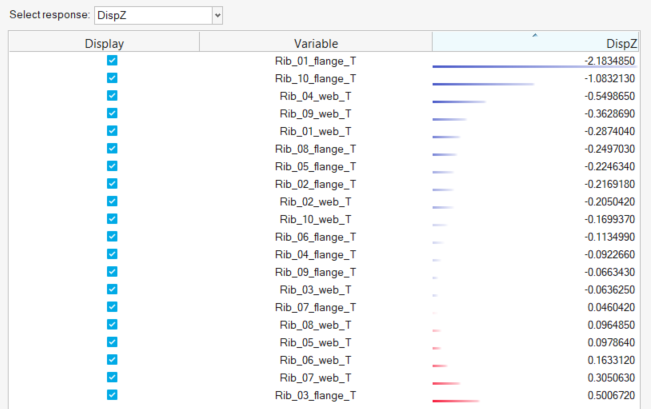Toggle display checkbox for Rib_04_web_T
The image size is (651, 409).
click(x=112, y=96)
